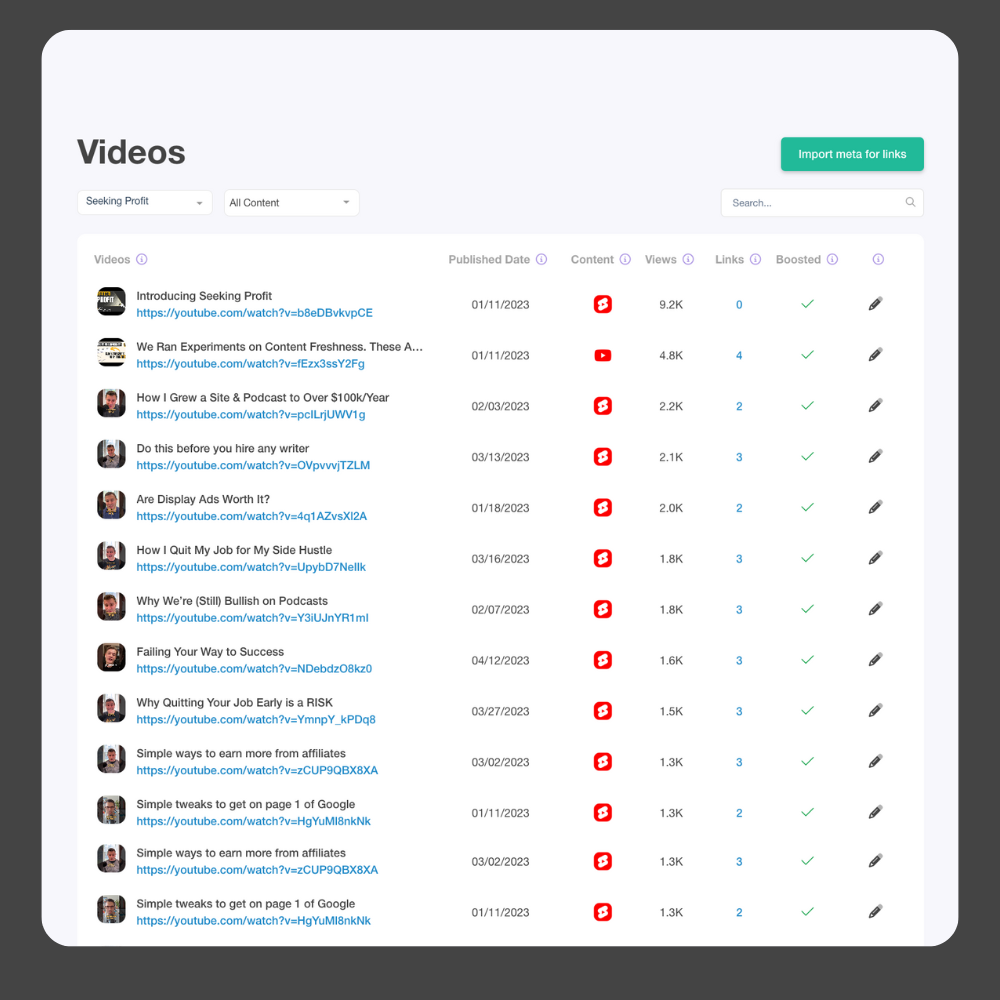Click into the Search input field
Viewport: 1000px width, 1000px height.
822,203
